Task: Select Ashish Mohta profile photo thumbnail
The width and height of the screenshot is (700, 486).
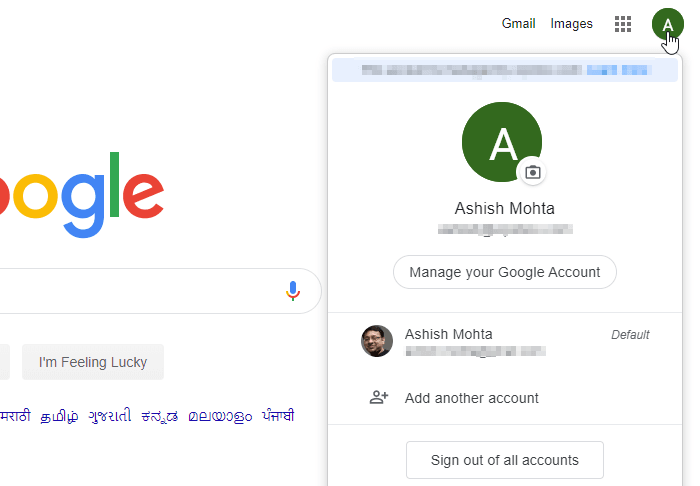Action: [x=377, y=341]
